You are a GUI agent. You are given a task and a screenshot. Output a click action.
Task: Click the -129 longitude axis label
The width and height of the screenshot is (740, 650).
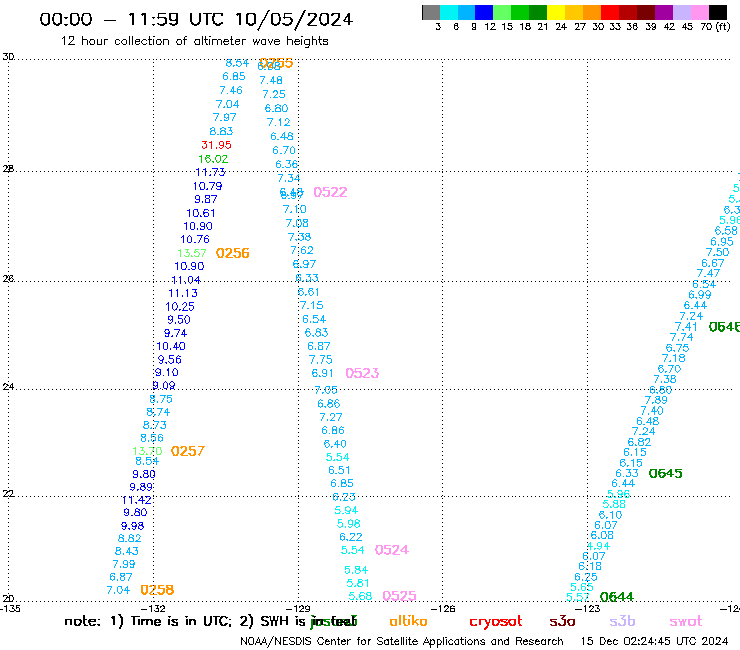point(298,608)
